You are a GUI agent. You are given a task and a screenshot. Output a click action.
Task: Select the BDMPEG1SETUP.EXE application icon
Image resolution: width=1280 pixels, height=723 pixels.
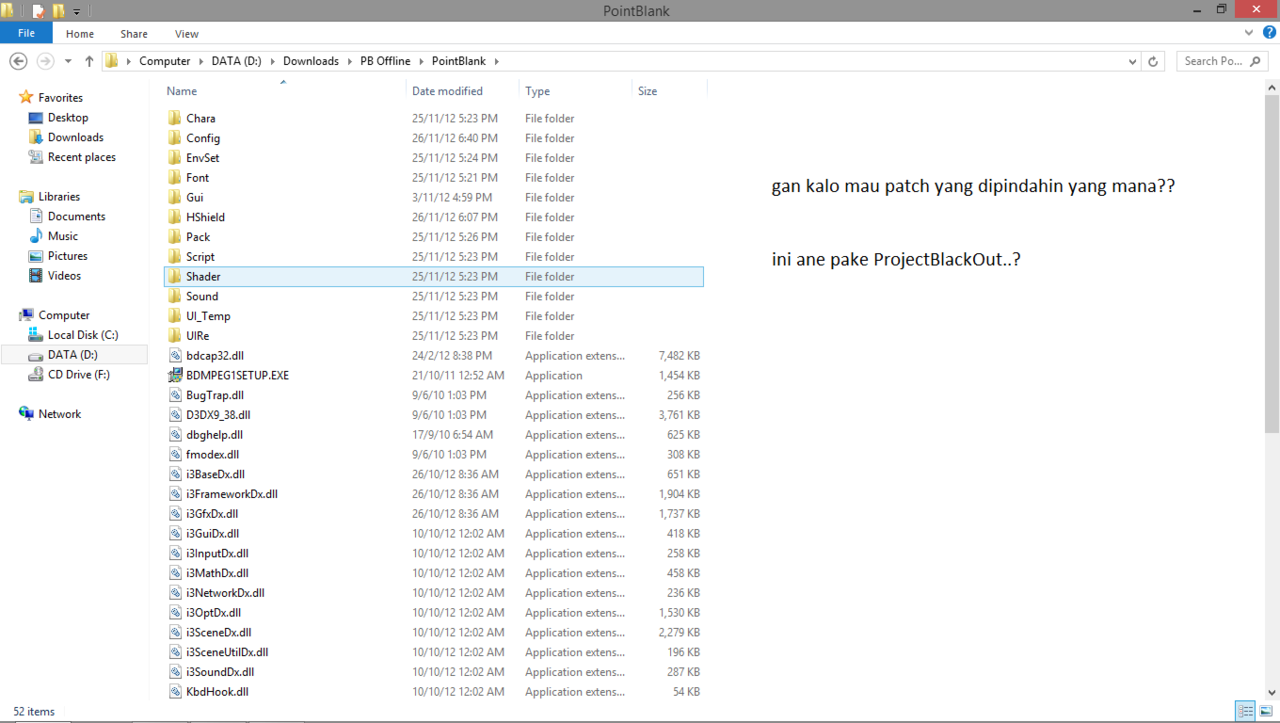point(176,375)
